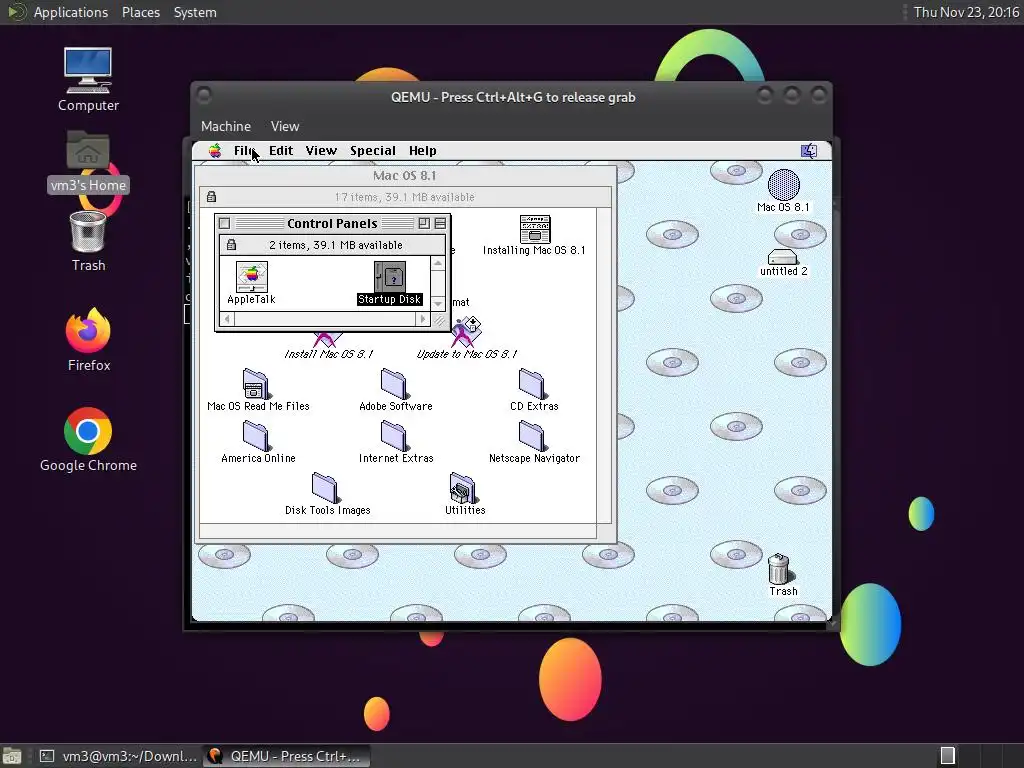Viewport: 1024px width, 768px height.
Task: Open the Adobe Software folder
Action: point(394,383)
